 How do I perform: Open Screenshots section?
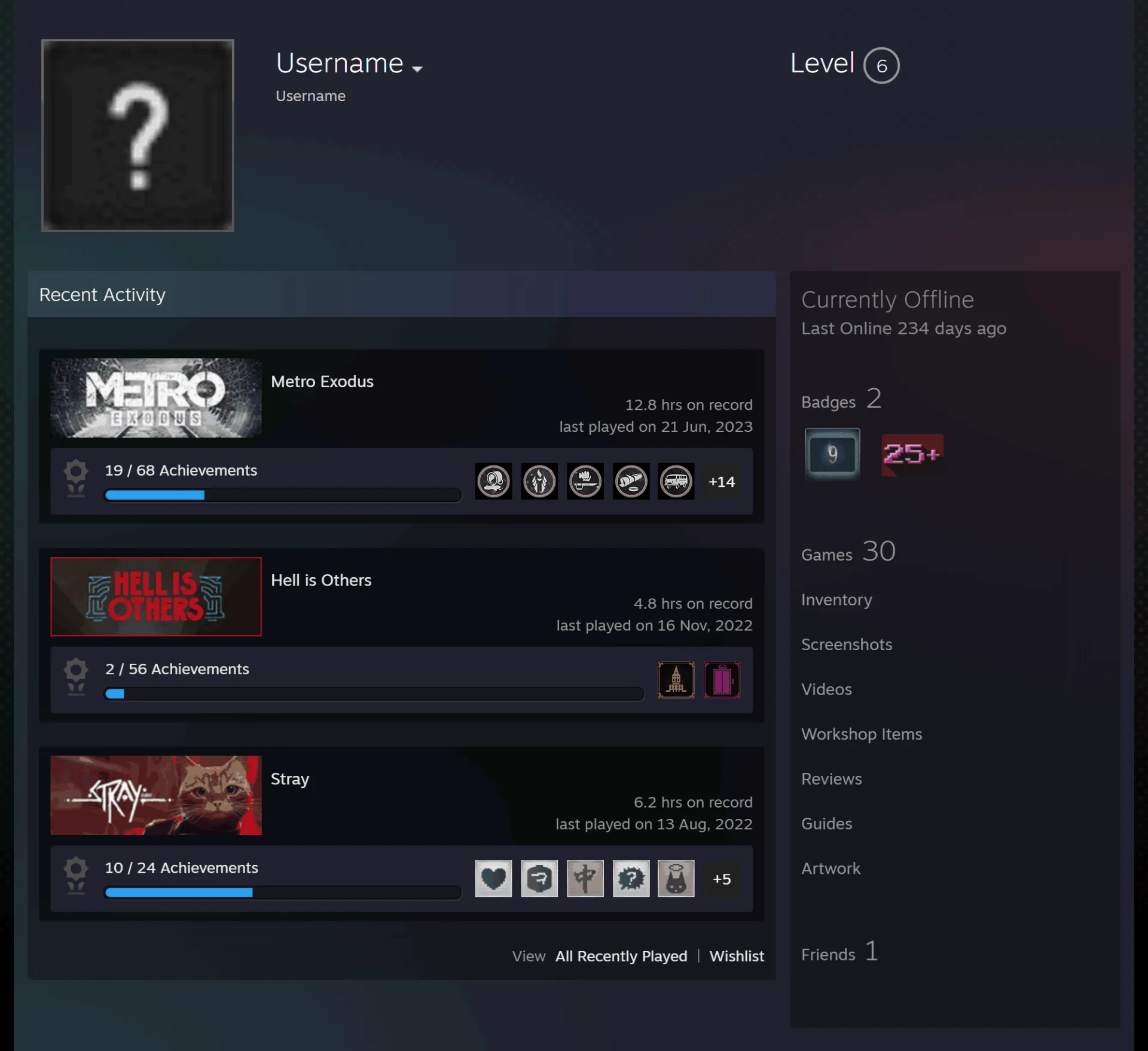847,644
